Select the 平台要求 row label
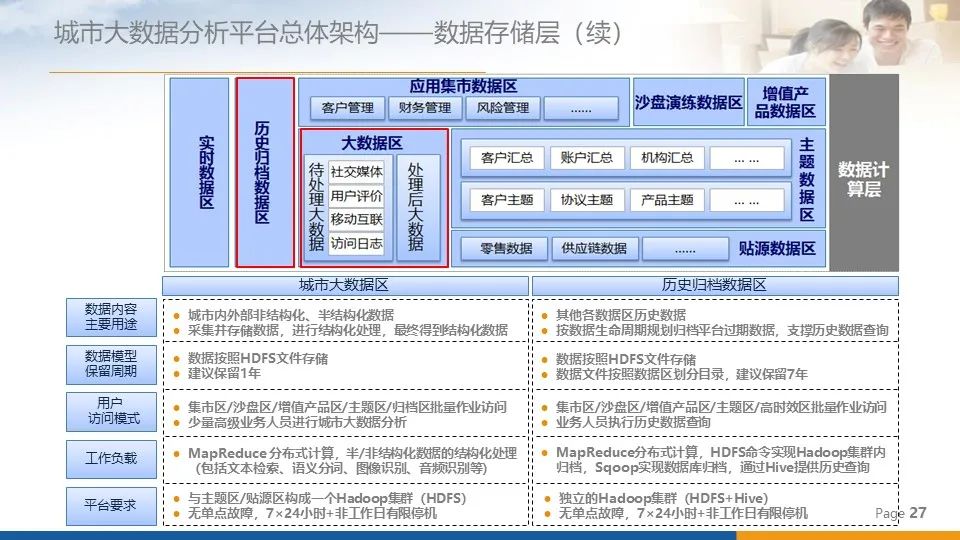 [x=111, y=506]
